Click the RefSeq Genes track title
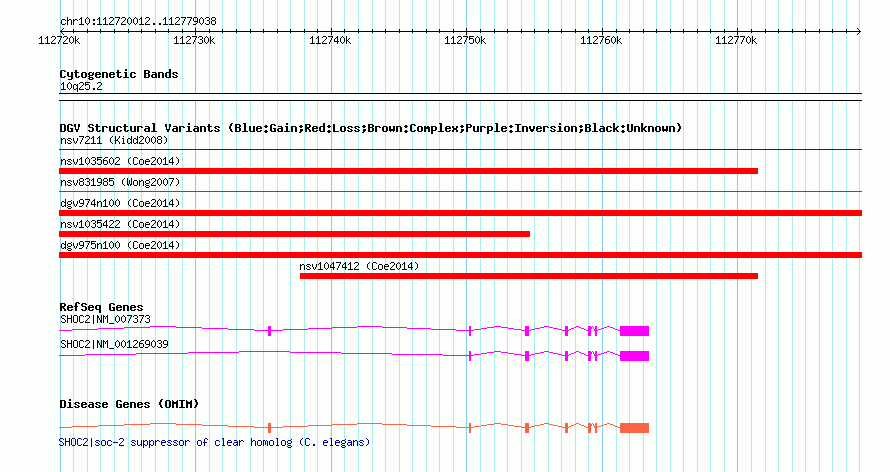The image size is (890, 472). click(x=101, y=307)
